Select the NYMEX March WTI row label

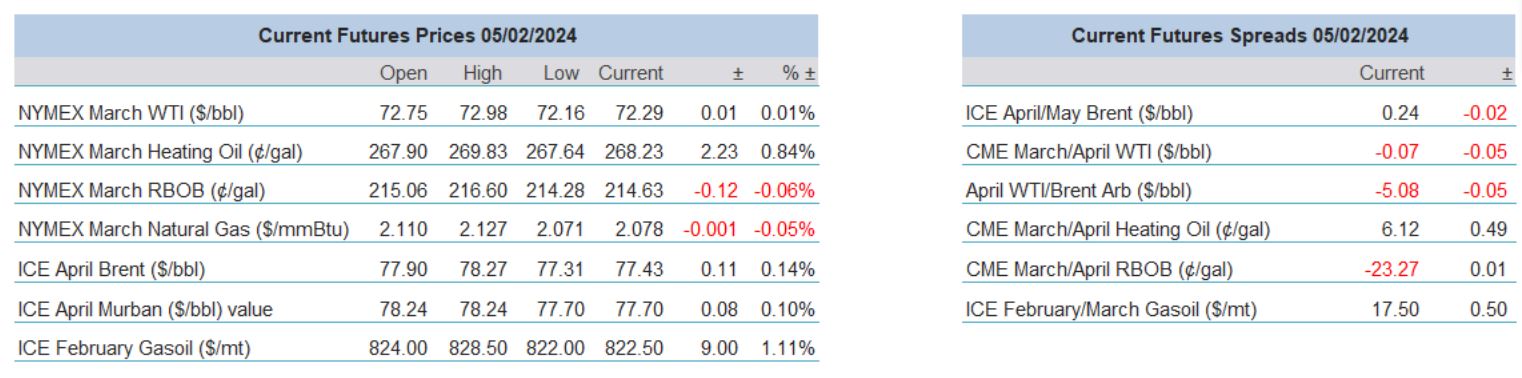pos(131,113)
